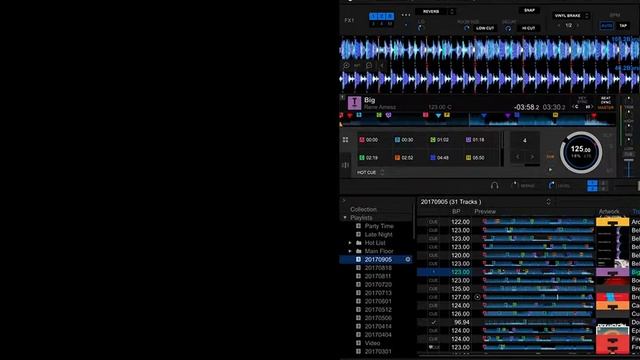Sort by the Preview column header
The width and height of the screenshot is (640, 360).
coord(485,211)
